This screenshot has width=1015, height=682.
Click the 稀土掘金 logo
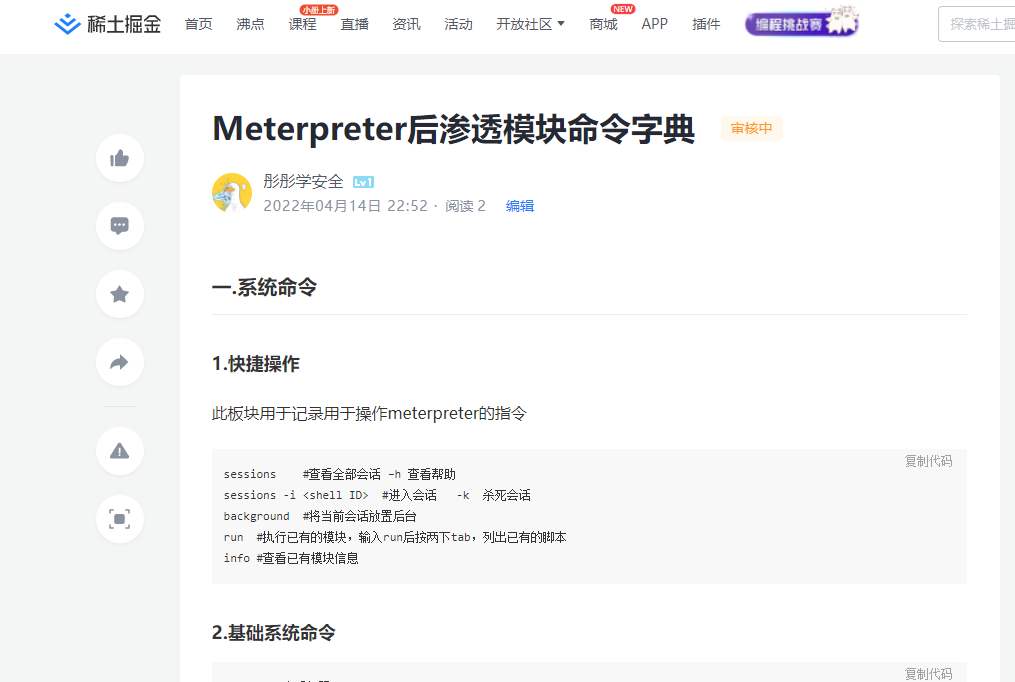coord(107,25)
